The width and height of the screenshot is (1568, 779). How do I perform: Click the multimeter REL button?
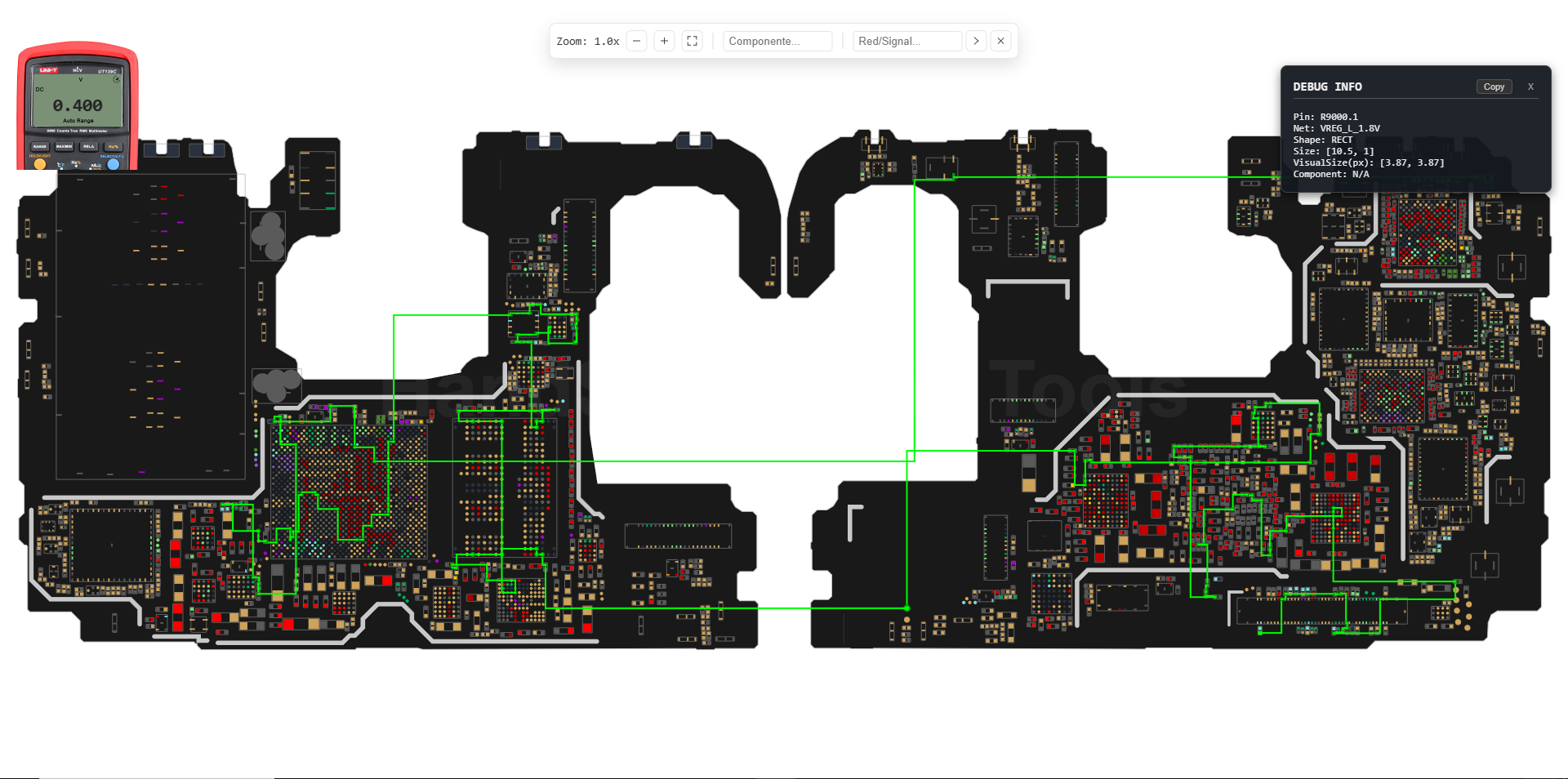[89, 146]
